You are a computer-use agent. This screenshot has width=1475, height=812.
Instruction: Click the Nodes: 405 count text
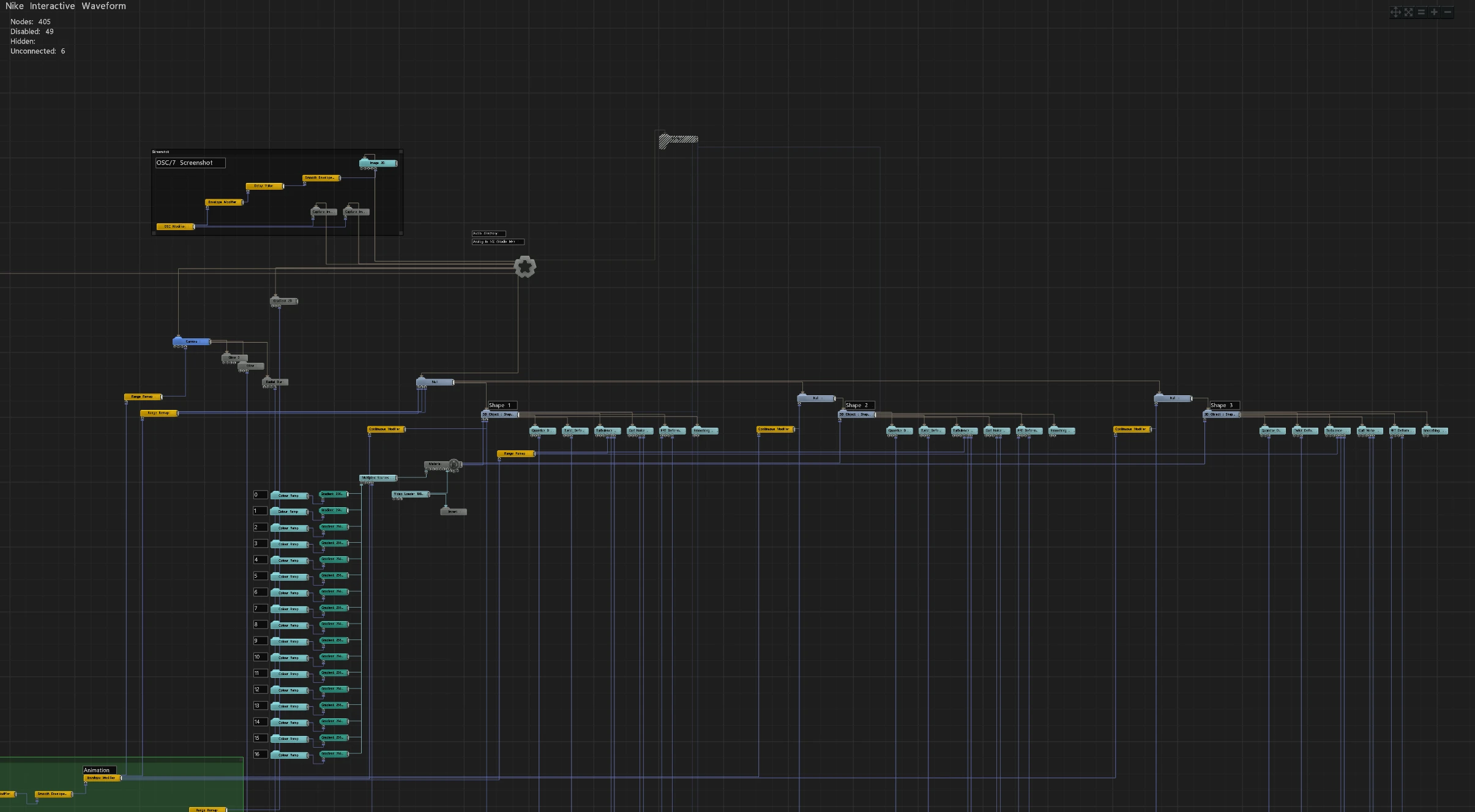pos(31,21)
